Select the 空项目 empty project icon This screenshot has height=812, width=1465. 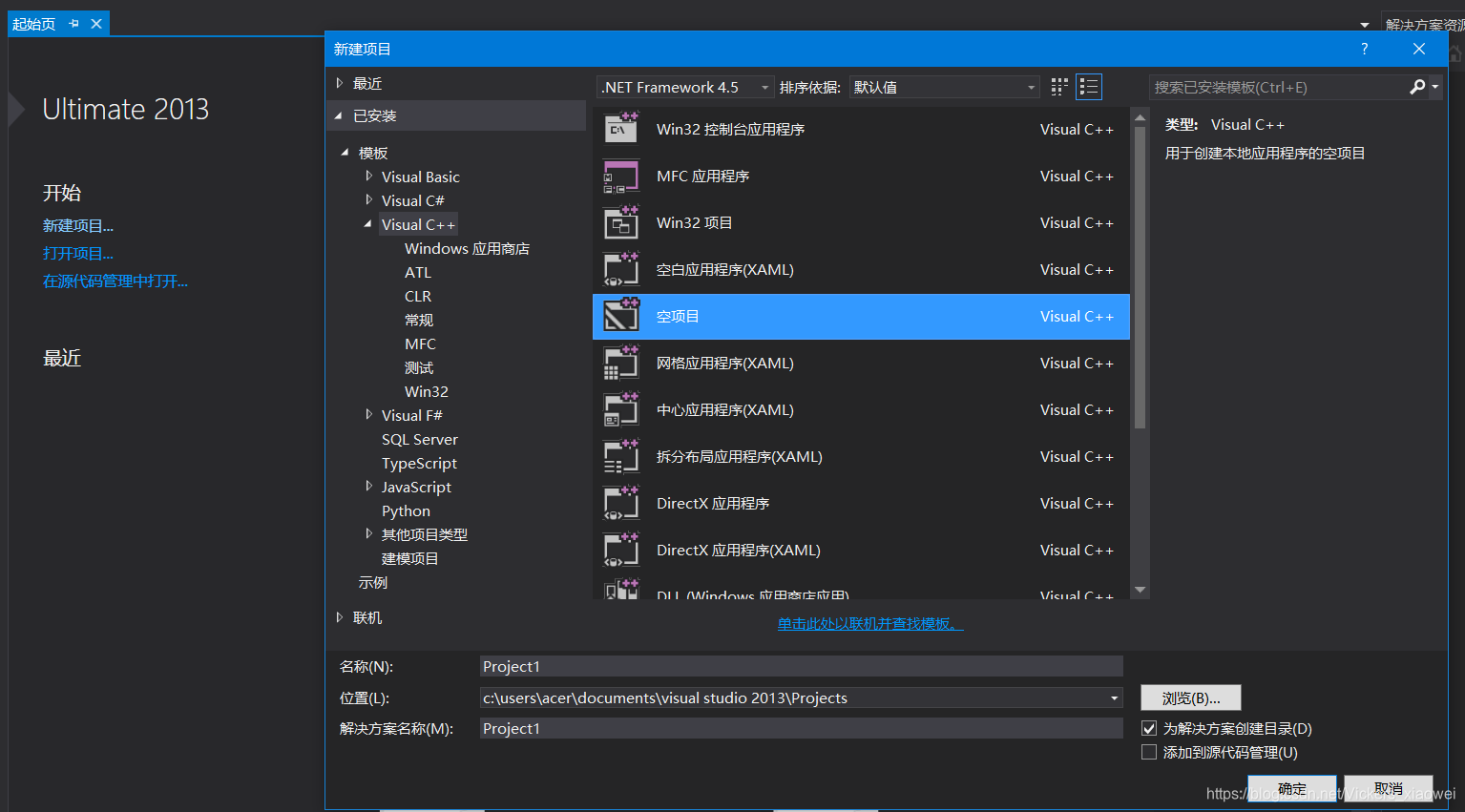[x=621, y=316]
